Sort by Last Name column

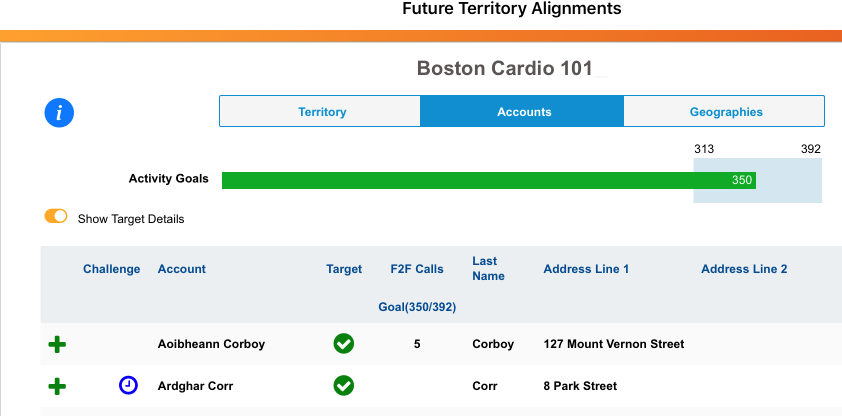[x=488, y=269]
